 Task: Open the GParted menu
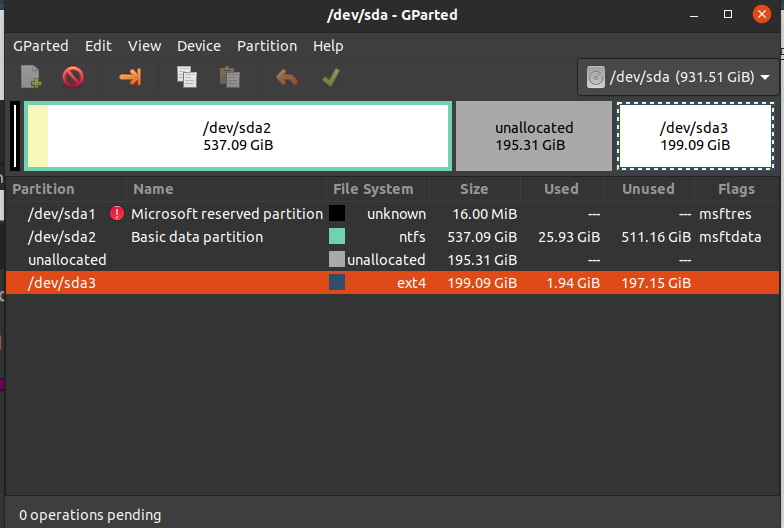(40, 46)
